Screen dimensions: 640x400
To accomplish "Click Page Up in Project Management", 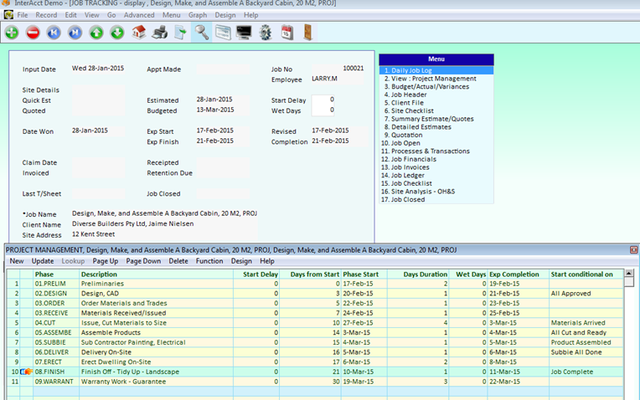I will [105, 261].
